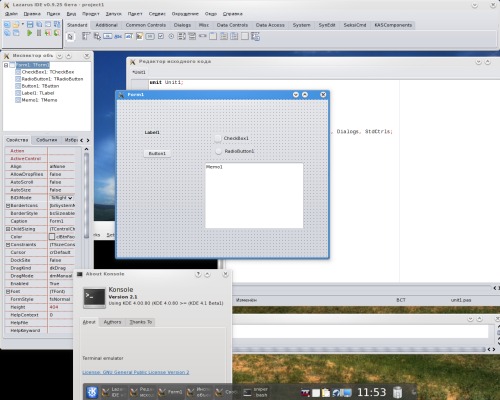Image resolution: width=500 pixels, height=400 pixels.
Task: Pick the TCheckBox component icon
Action: (x=161, y=36)
